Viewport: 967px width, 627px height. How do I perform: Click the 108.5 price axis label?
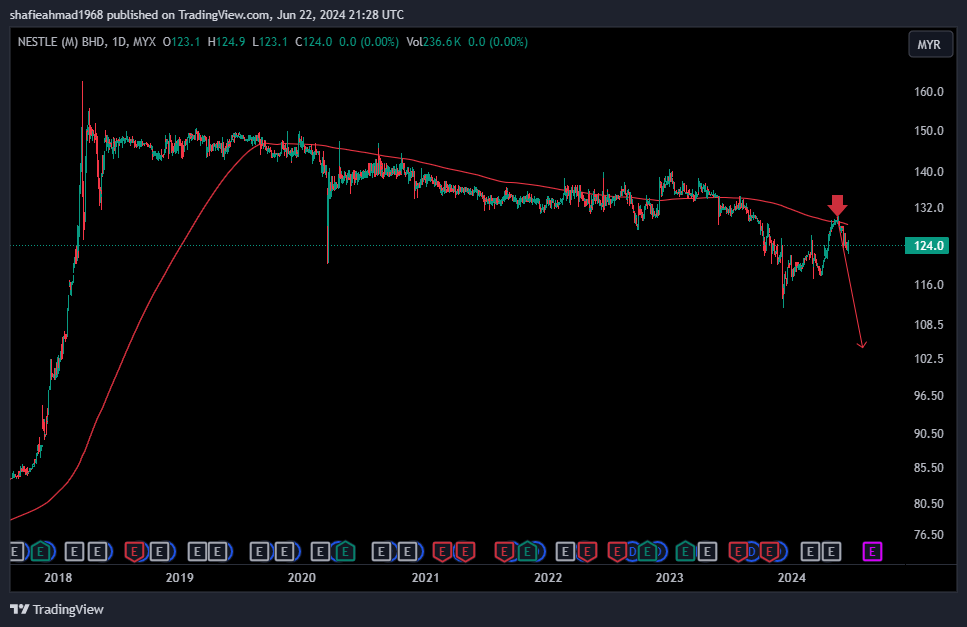click(929, 324)
